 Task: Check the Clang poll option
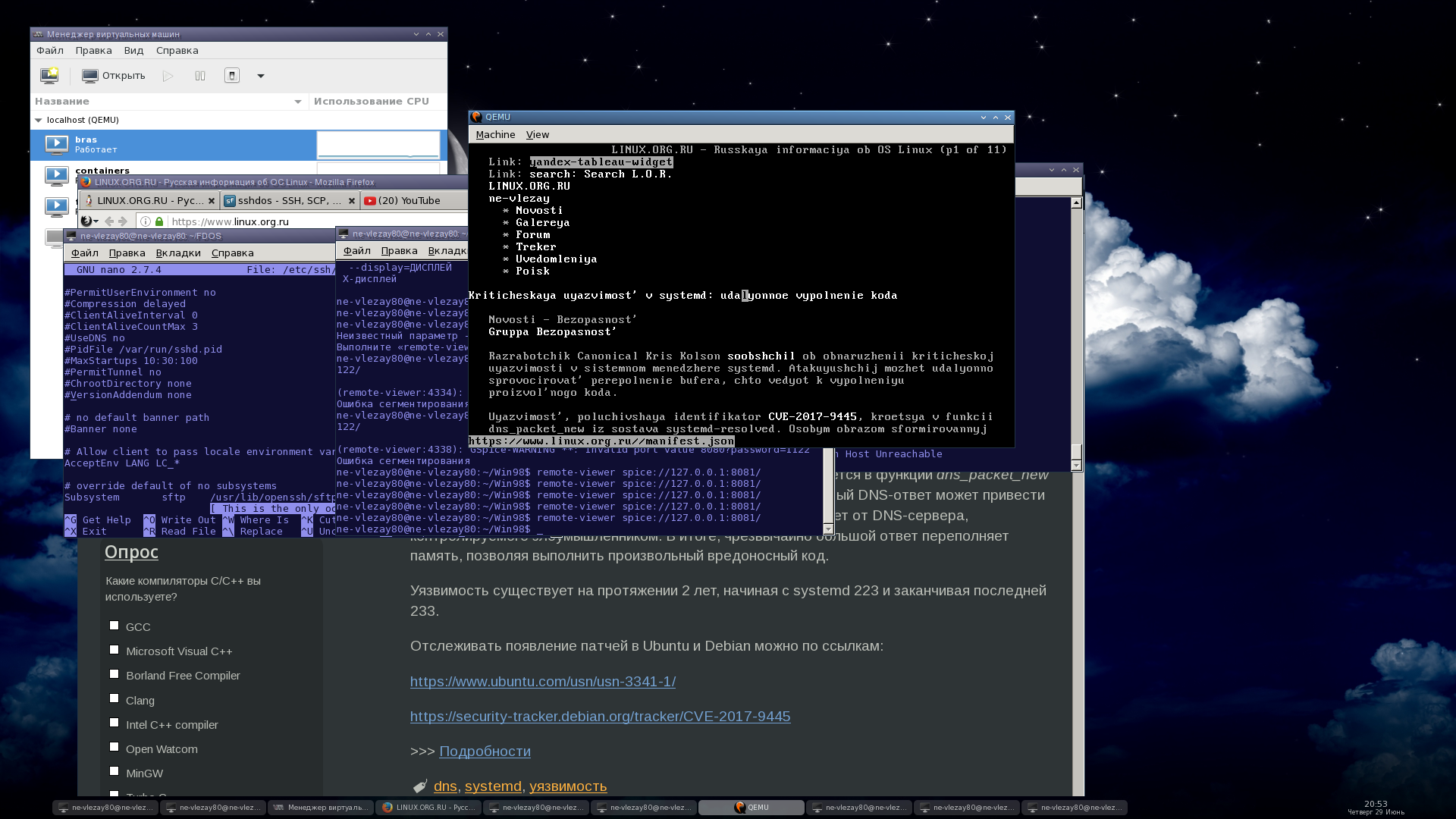pos(114,698)
